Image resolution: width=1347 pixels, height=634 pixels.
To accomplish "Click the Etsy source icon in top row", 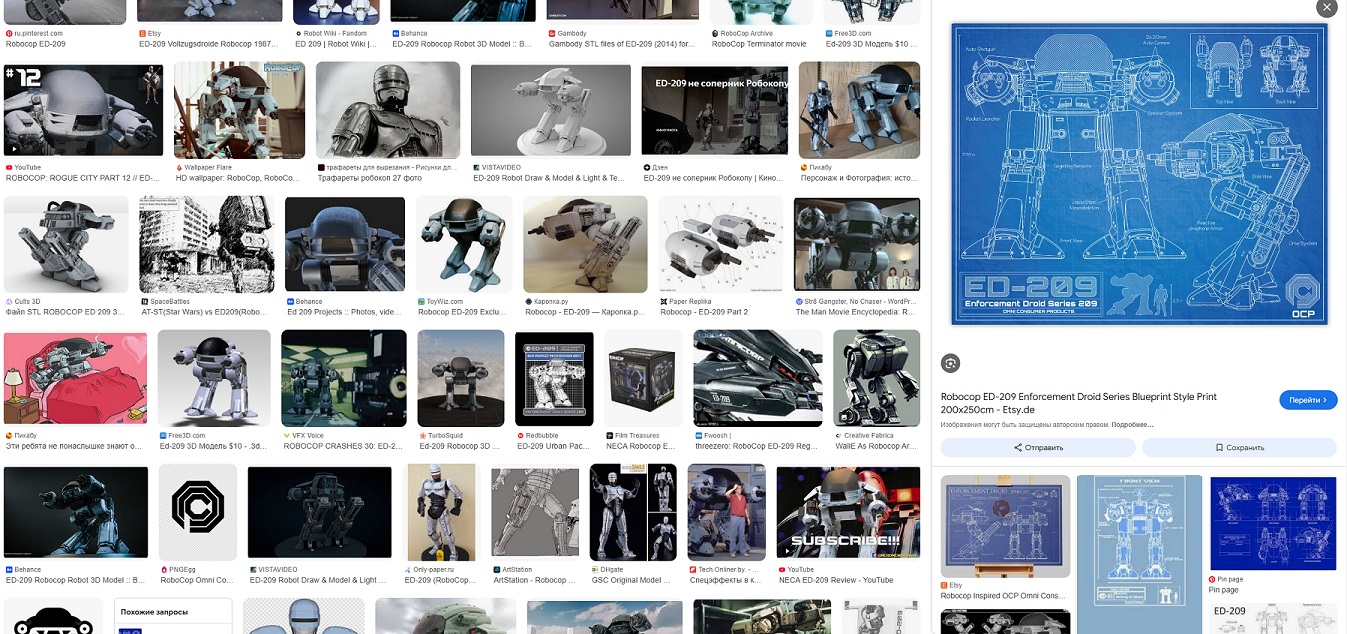I will (x=143, y=33).
